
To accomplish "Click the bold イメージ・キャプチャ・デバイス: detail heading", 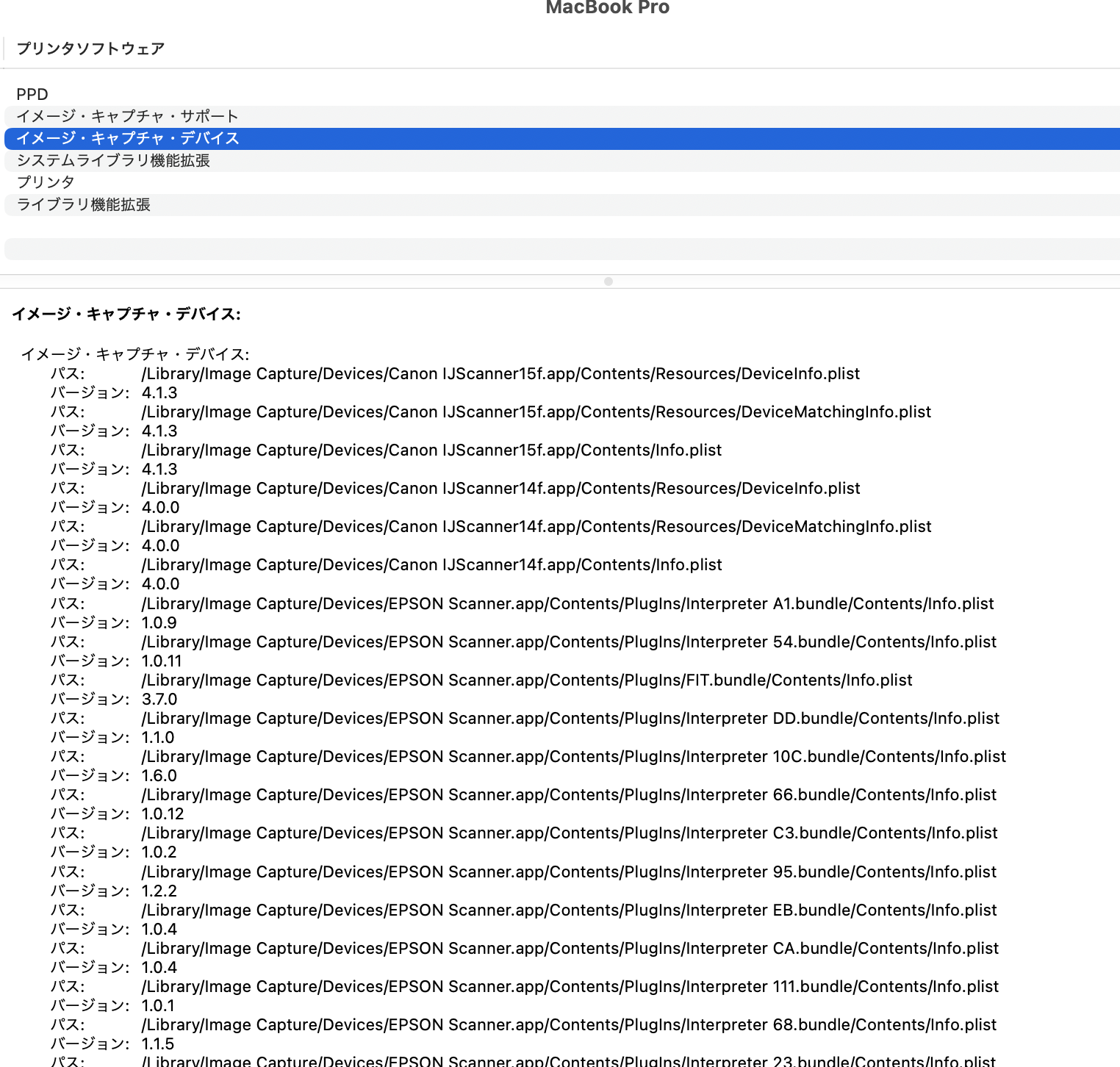I will pos(126,315).
